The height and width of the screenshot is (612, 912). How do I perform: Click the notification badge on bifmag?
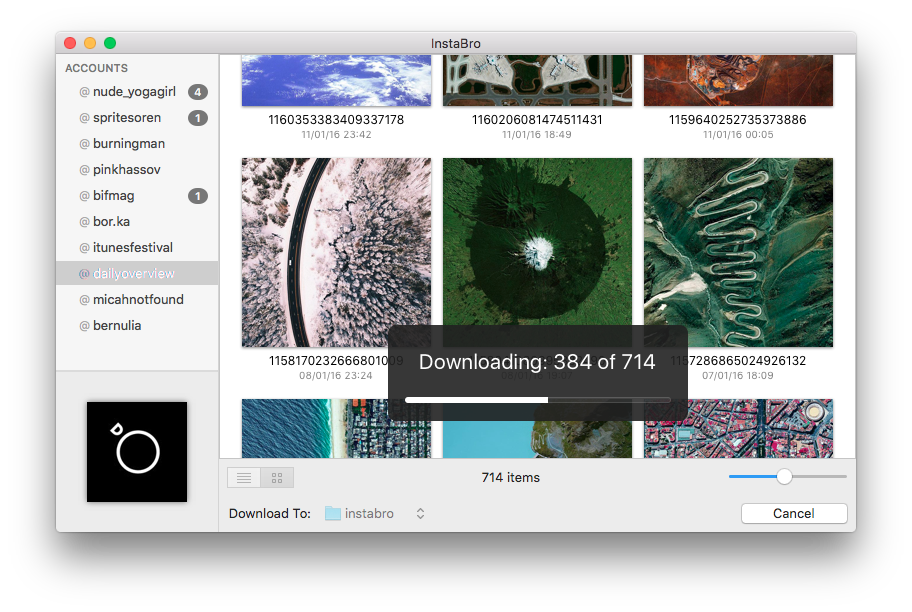point(198,195)
